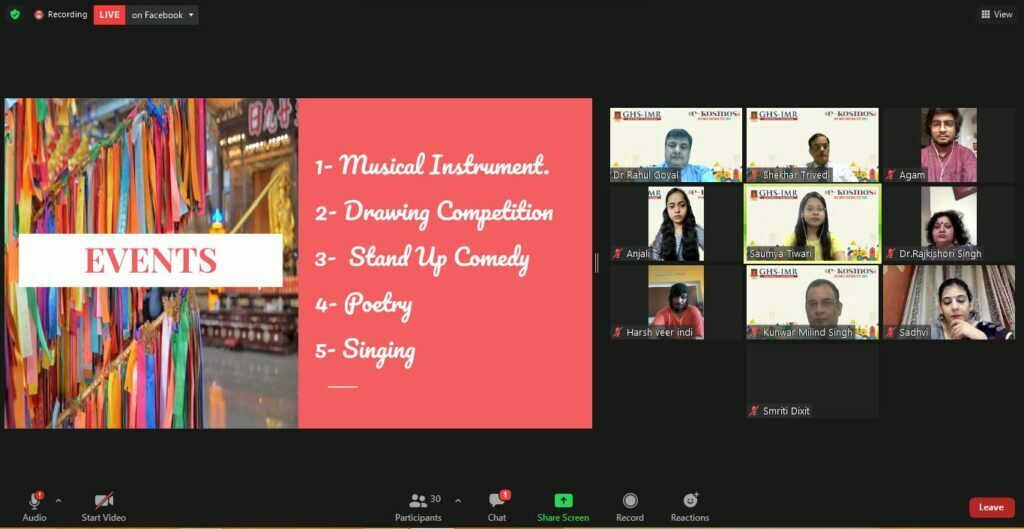Leave the meeting with the Leave button
Image resolution: width=1024 pixels, height=529 pixels.
(991, 507)
